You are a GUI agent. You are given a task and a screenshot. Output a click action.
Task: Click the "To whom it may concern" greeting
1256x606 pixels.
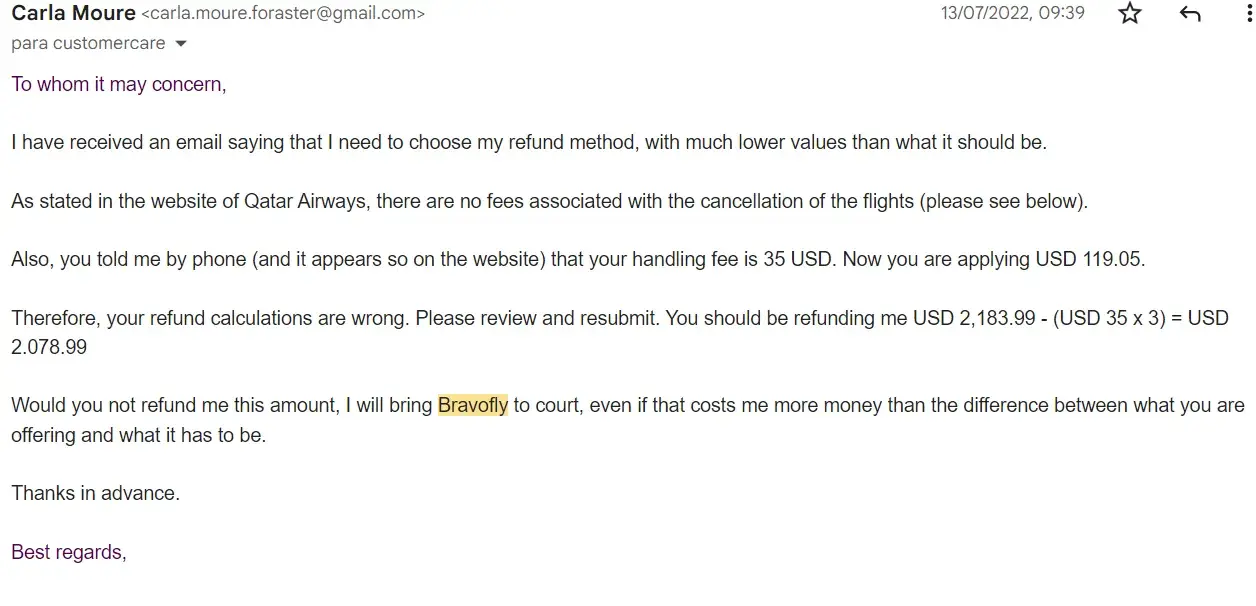(117, 84)
